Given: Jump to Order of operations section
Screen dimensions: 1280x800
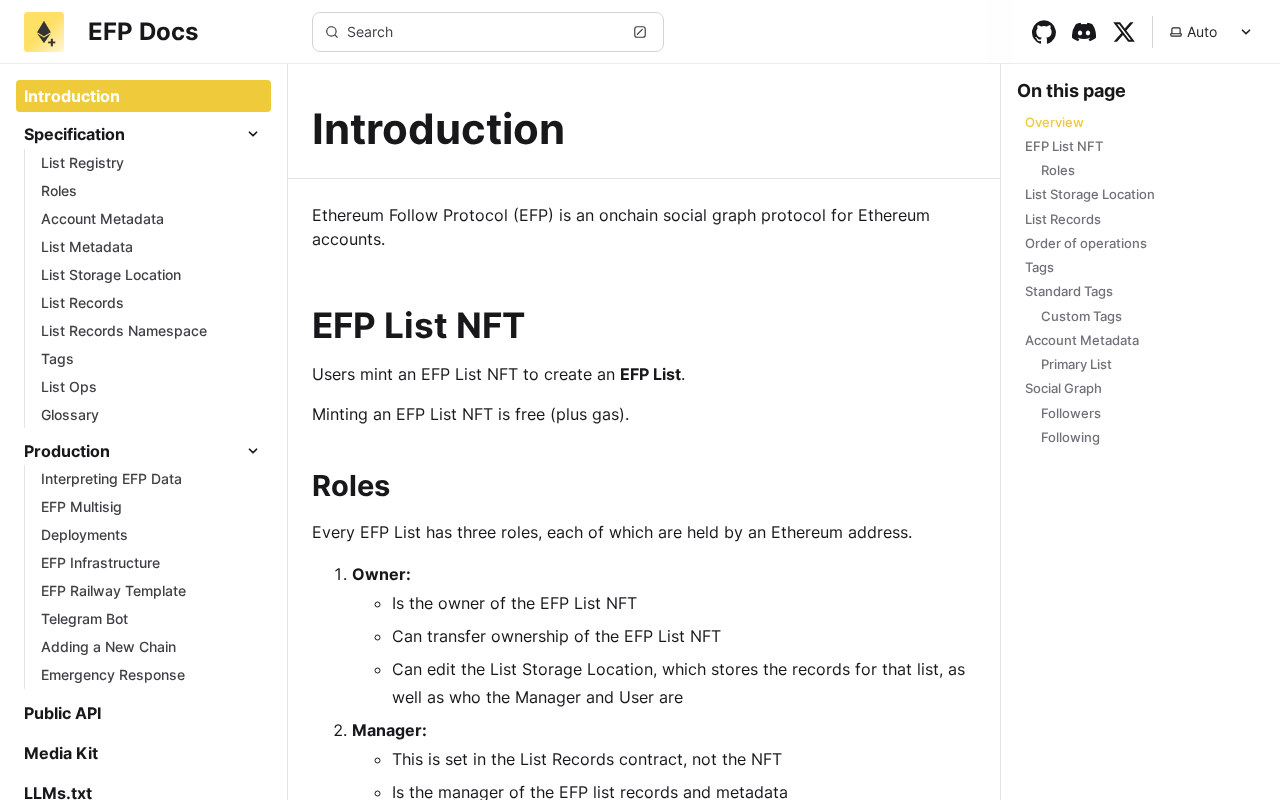Looking at the screenshot, I should coord(1085,243).
